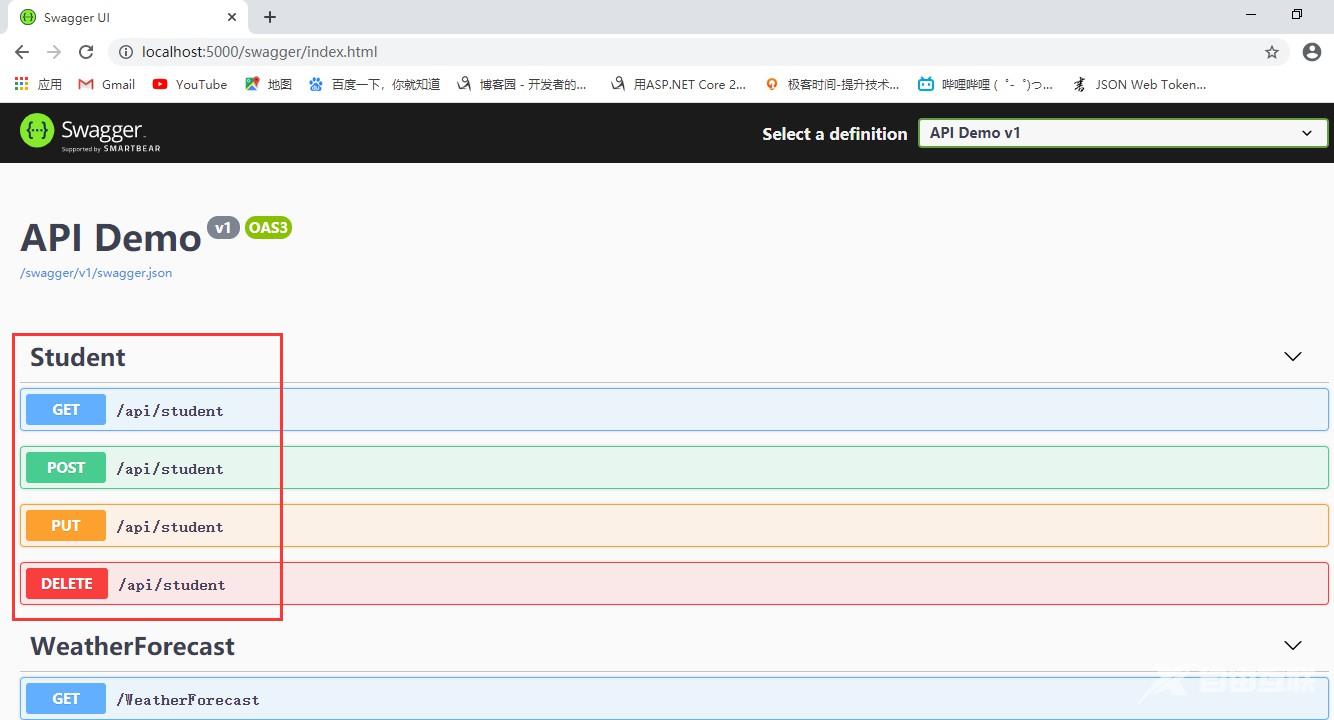Open the /swagger/v1/swagger.json link
This screenshot has width=1334, height=720.
tap(96, 273)
